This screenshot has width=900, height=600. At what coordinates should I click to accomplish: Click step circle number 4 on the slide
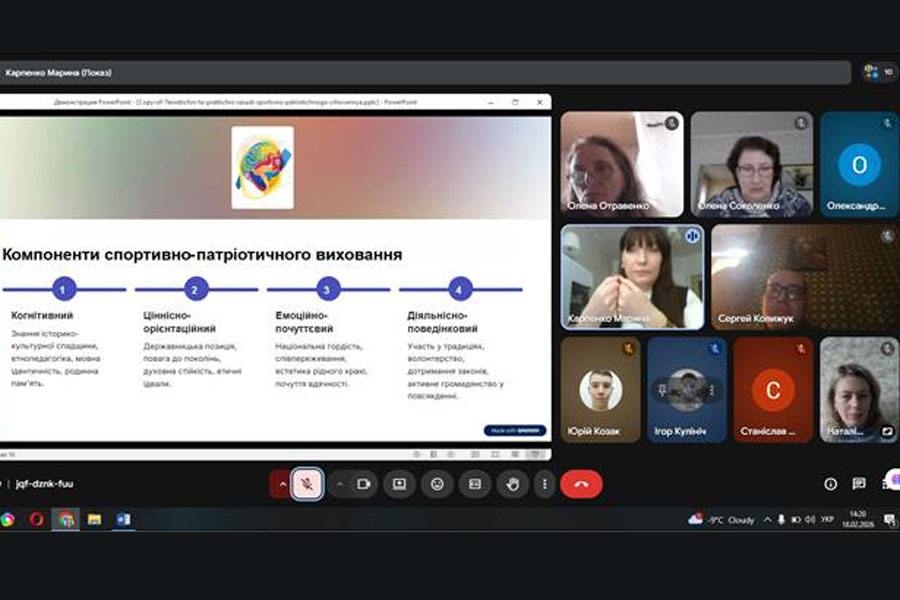[460, 289]
